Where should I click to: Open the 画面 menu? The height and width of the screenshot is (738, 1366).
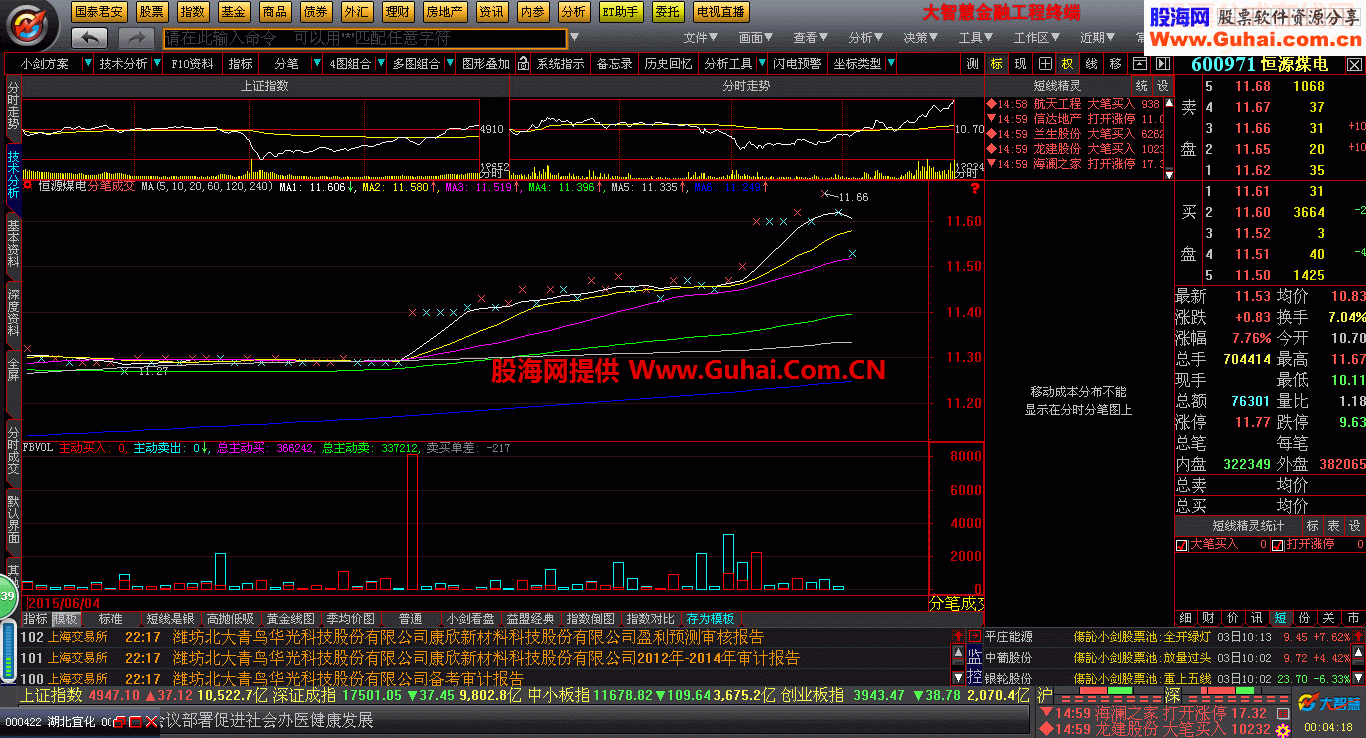coord(757,38)
